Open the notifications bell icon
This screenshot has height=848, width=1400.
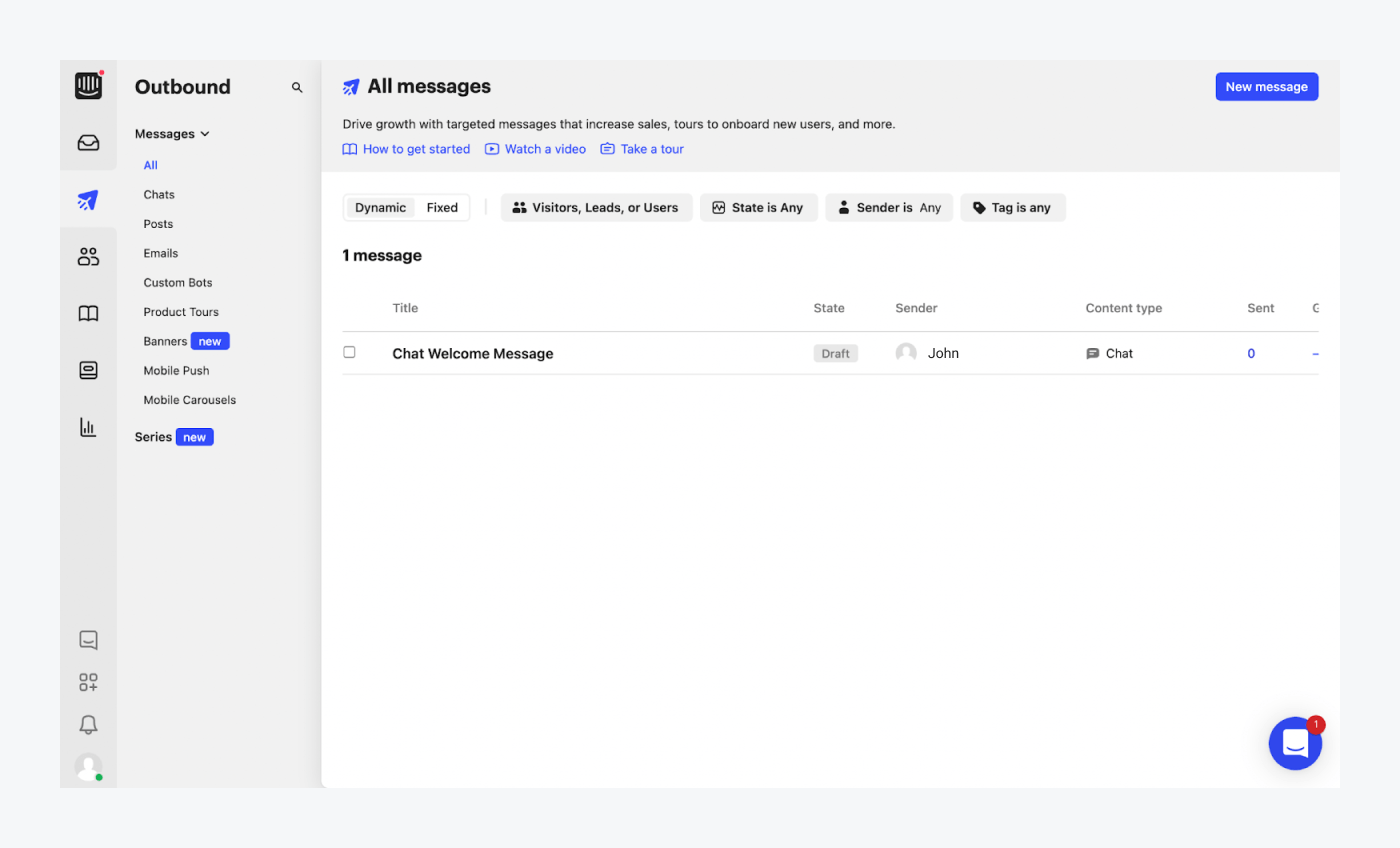88,724
